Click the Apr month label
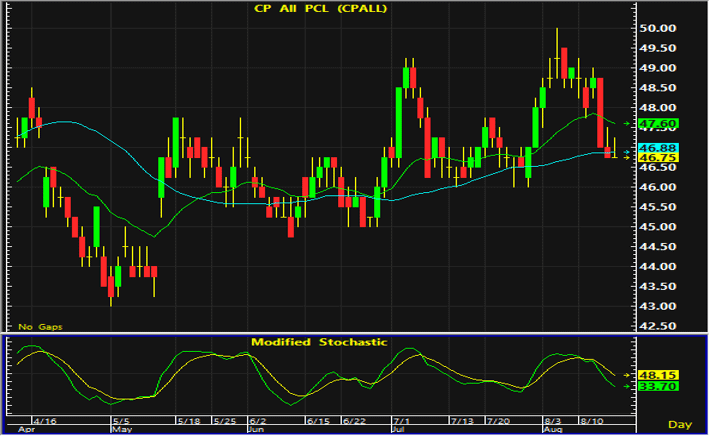This screenshot has width=710, height=436. coord(26,429)
